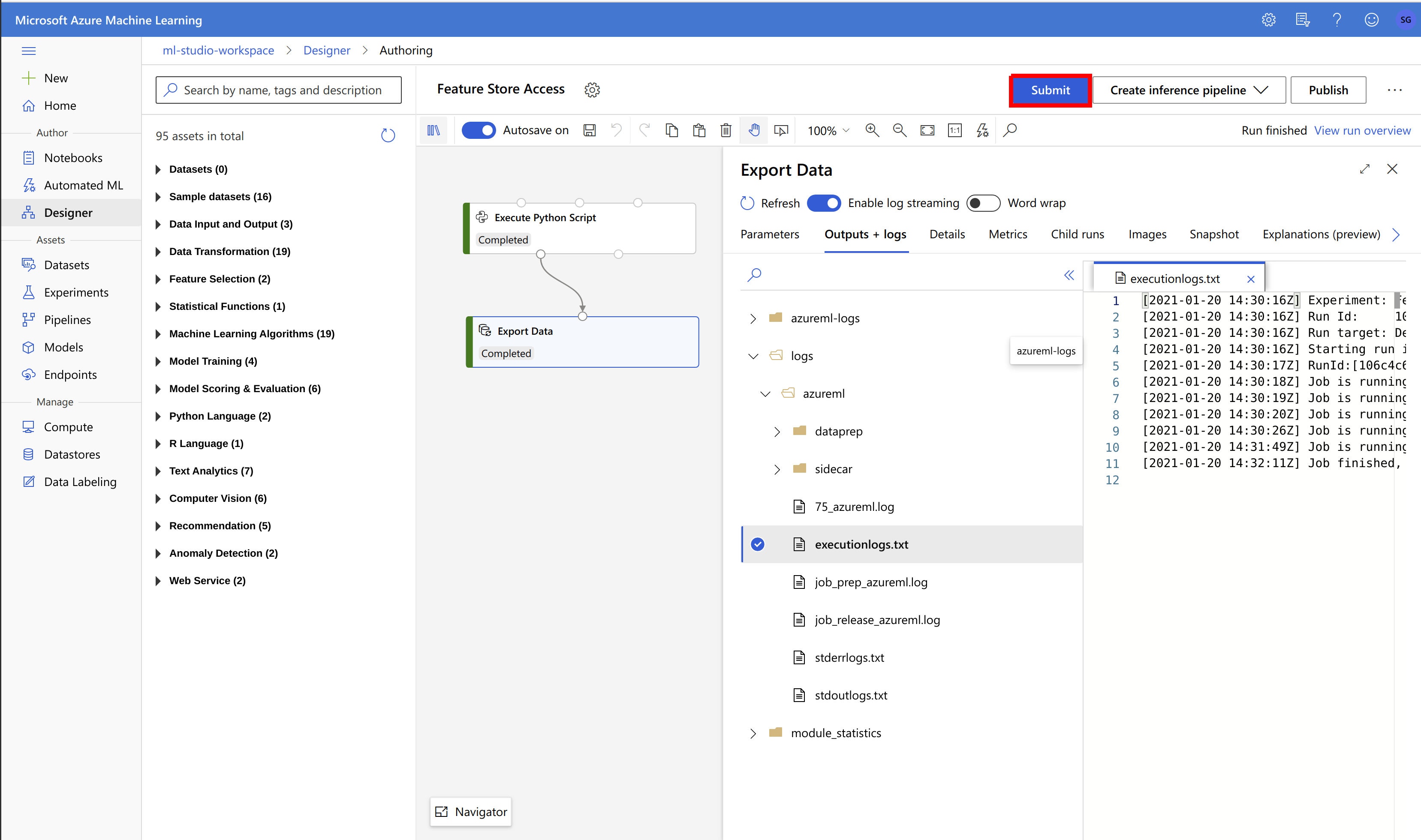Open Compute in the sidebar
This screenshot has width=1421, height=840.
pyautogui.click(x=68, y=427)
